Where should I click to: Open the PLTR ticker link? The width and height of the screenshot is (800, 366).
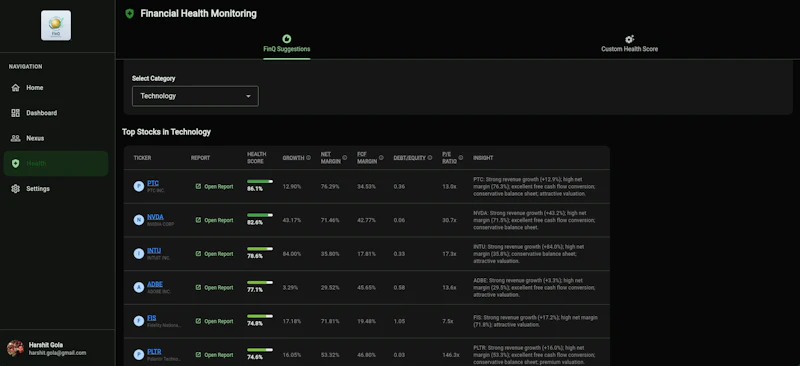coord(154,352)
